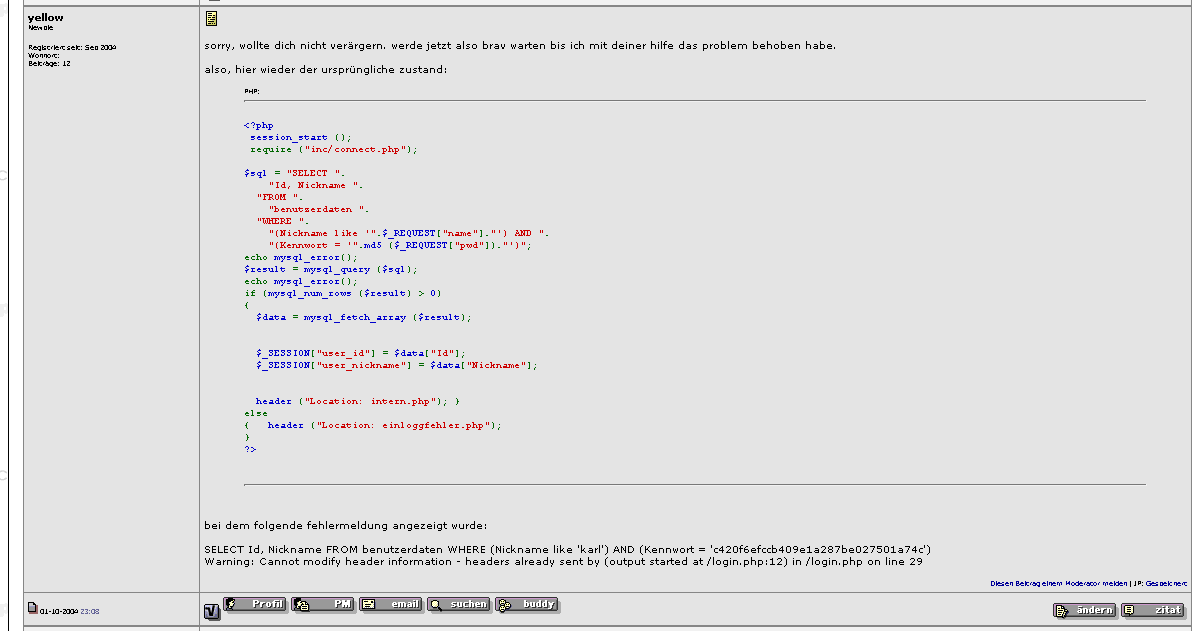Click the 'header ("Location: einloggfehler.php")' code line
This screenshot has width=1203, height=631.
pyautogui.click(x=384, y=425)
